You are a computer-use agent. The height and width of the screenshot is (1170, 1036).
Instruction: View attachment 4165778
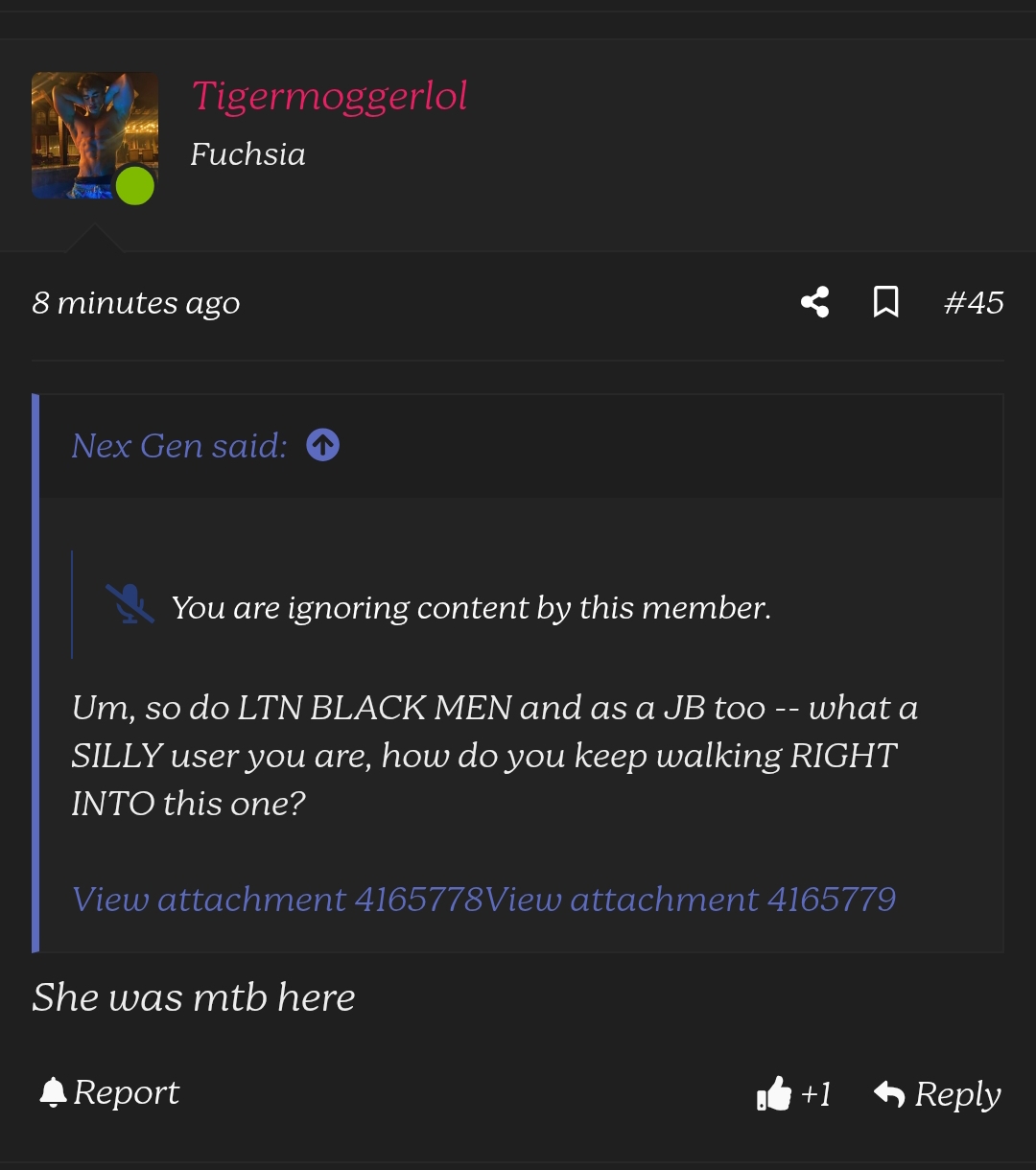(x=278, y=900)
